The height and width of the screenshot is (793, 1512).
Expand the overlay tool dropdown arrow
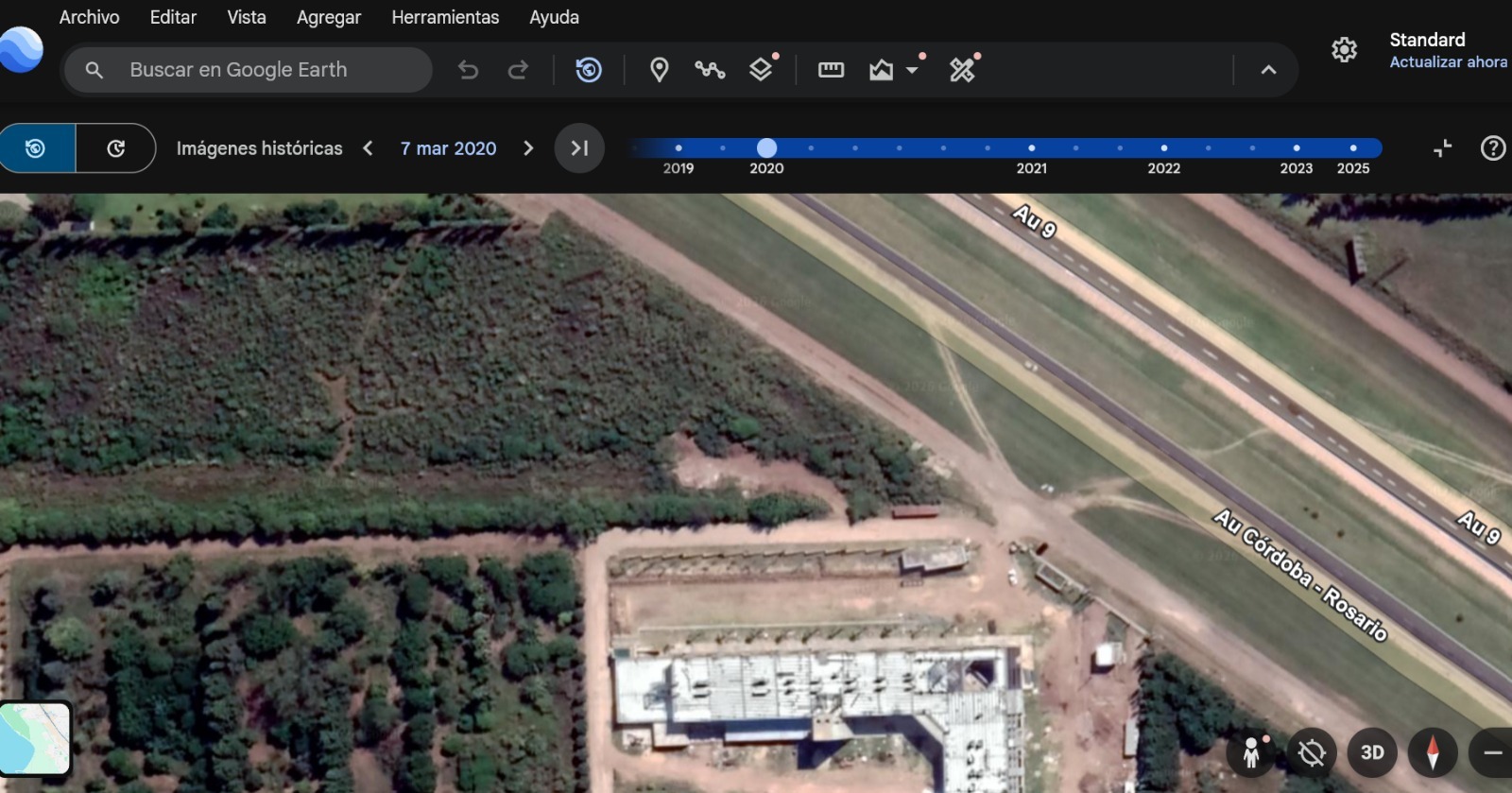(x=912, y=70)
